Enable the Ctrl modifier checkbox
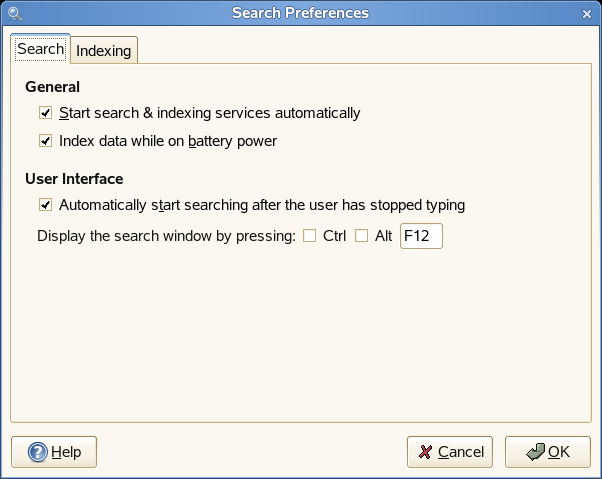 [x=309, y=237]
